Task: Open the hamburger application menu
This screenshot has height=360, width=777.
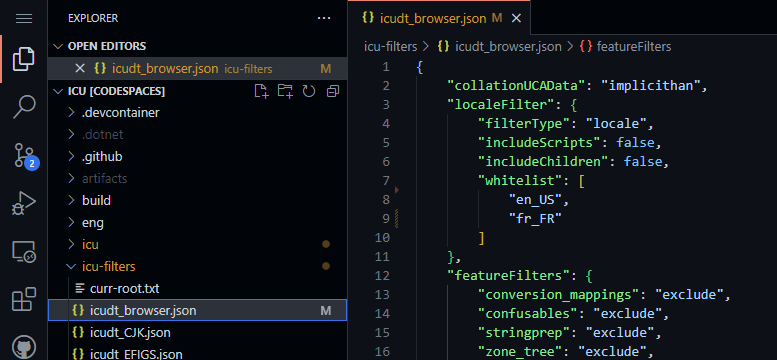Action: pos(24,19)
